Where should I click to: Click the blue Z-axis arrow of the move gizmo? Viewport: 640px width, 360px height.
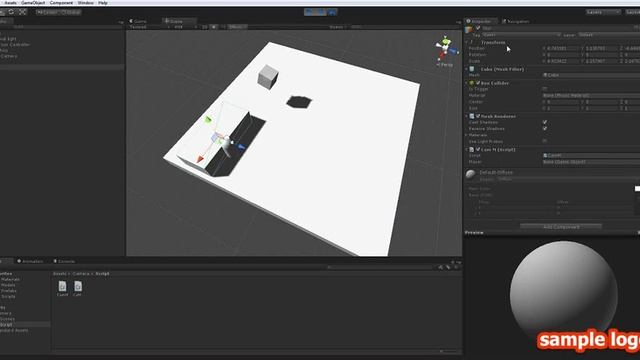[x=241, y=147]
